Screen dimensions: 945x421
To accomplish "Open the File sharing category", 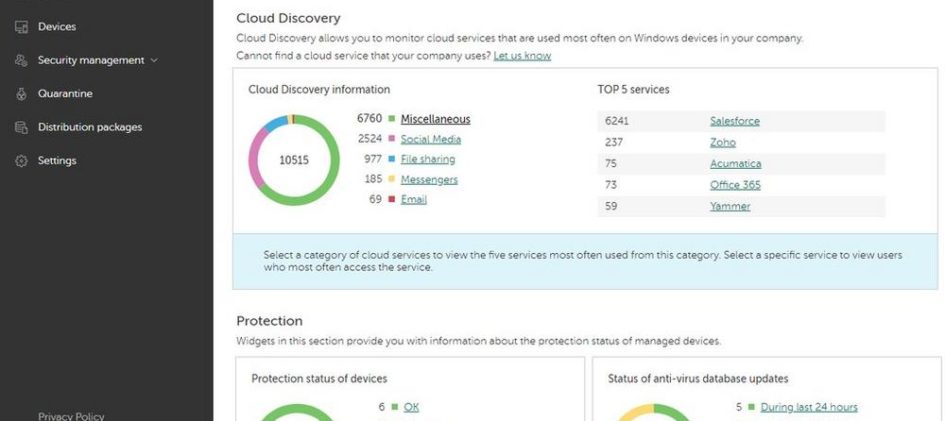I will (x=427, y=159).
